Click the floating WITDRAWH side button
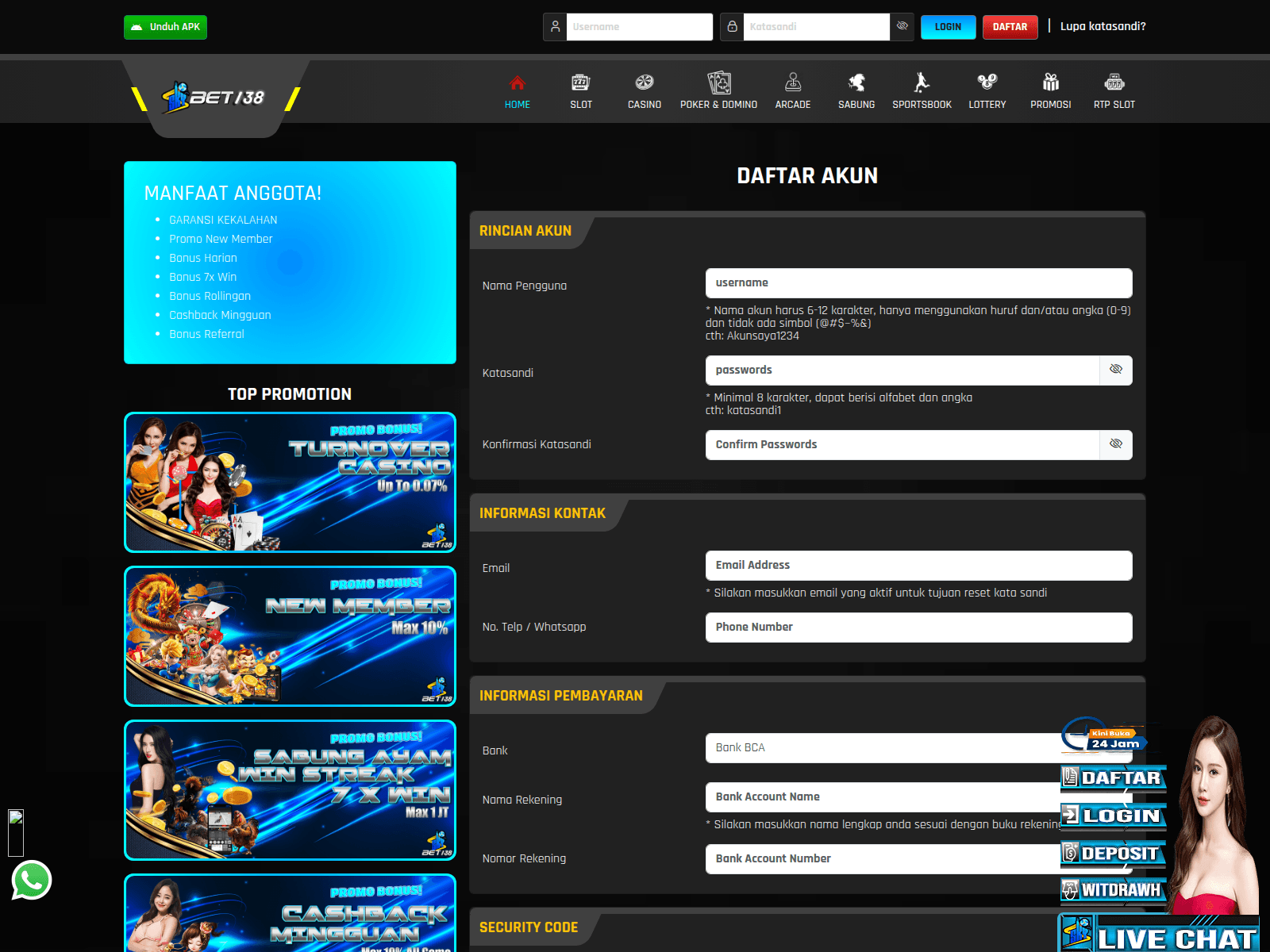 tap(1113, 890)
